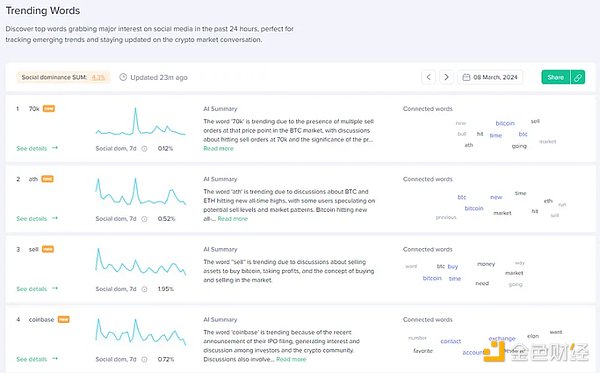
Task: Click the green Share button
Action: tap(556, 77)
